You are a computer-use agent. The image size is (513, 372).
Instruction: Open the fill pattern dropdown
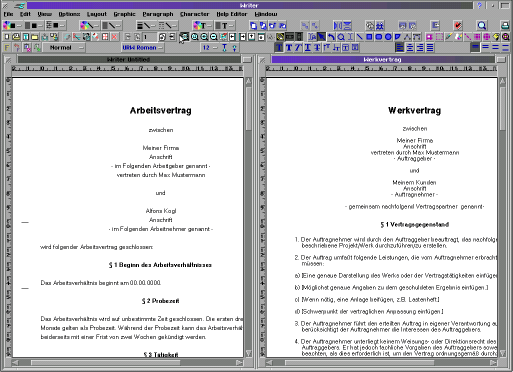click(x=56, y=25)
